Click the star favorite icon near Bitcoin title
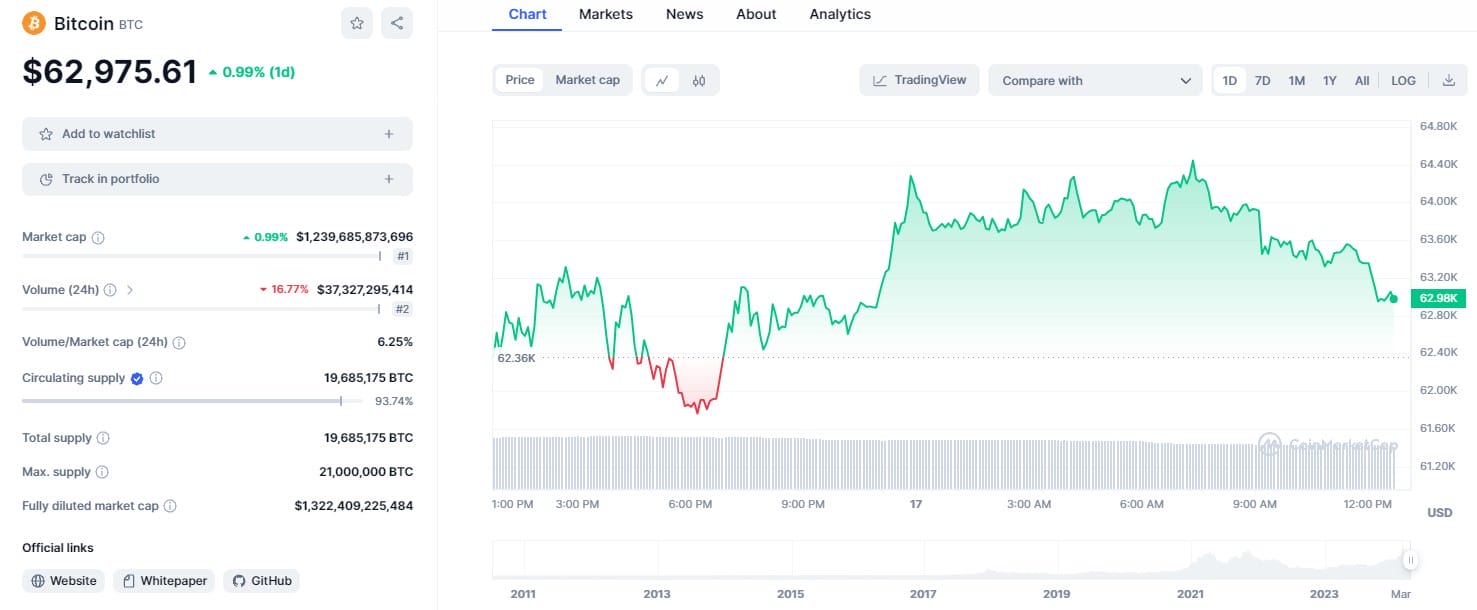The width and height of the screenshot is (1477, 610). (x=357, y=23)
